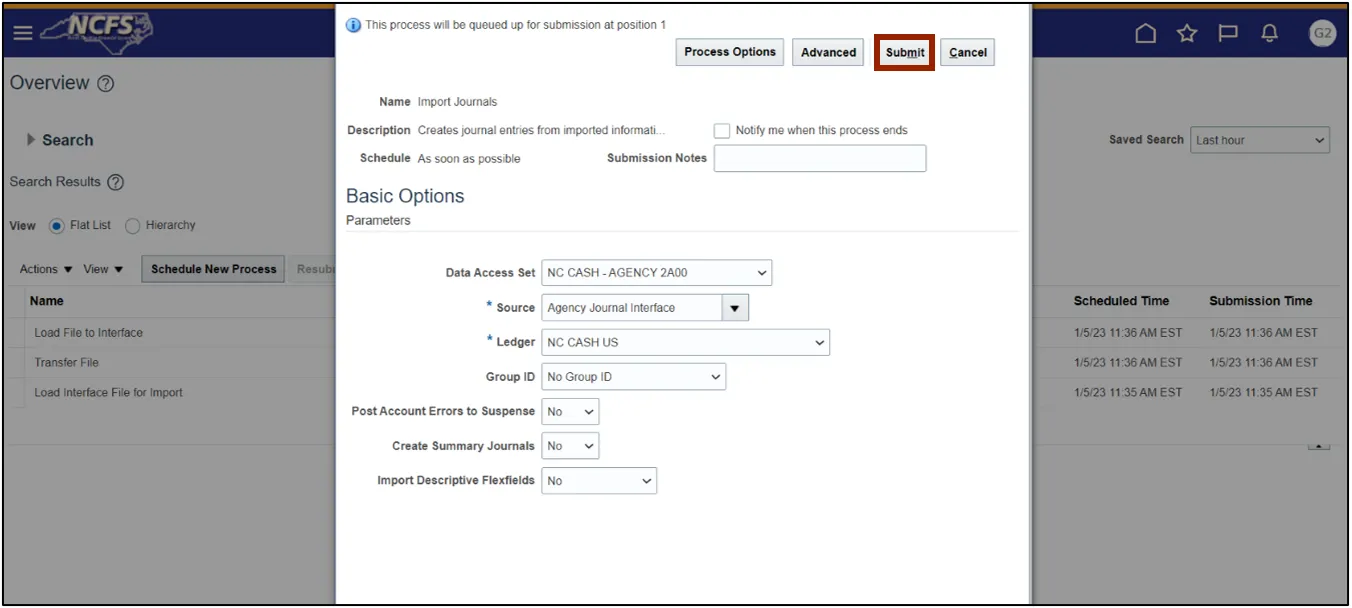Click the Search Results help icon
Screen dimensions: 1352x608
click(x=116, y=182)
